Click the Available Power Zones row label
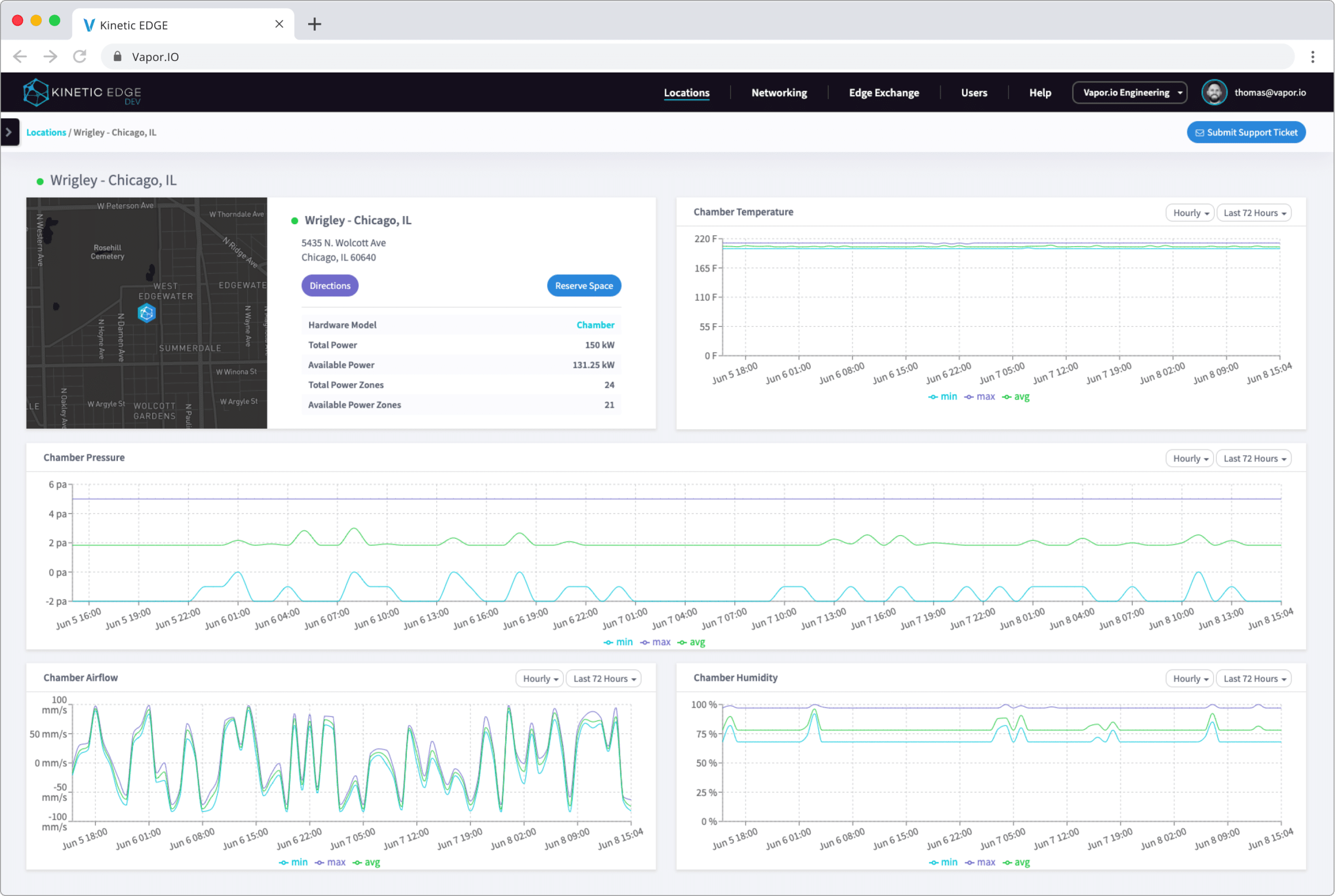Viewport: 1335px width, 896px height. (x=354, y=405)
